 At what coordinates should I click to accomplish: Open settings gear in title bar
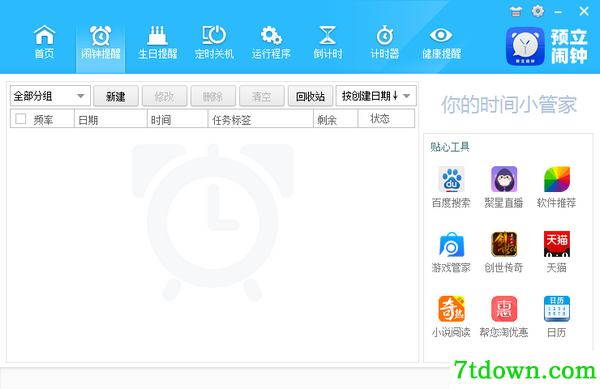click(538, 11)
